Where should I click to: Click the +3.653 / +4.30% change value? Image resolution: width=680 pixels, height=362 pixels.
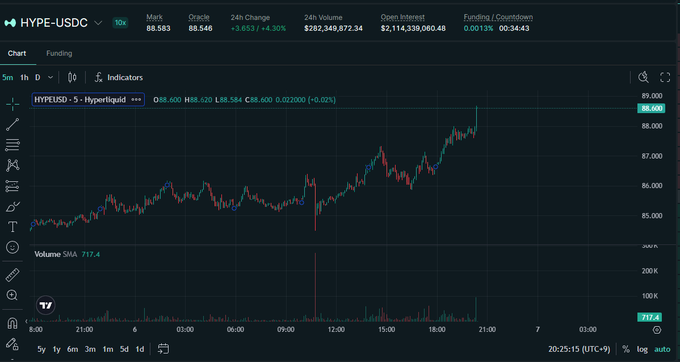pos(258,29)
